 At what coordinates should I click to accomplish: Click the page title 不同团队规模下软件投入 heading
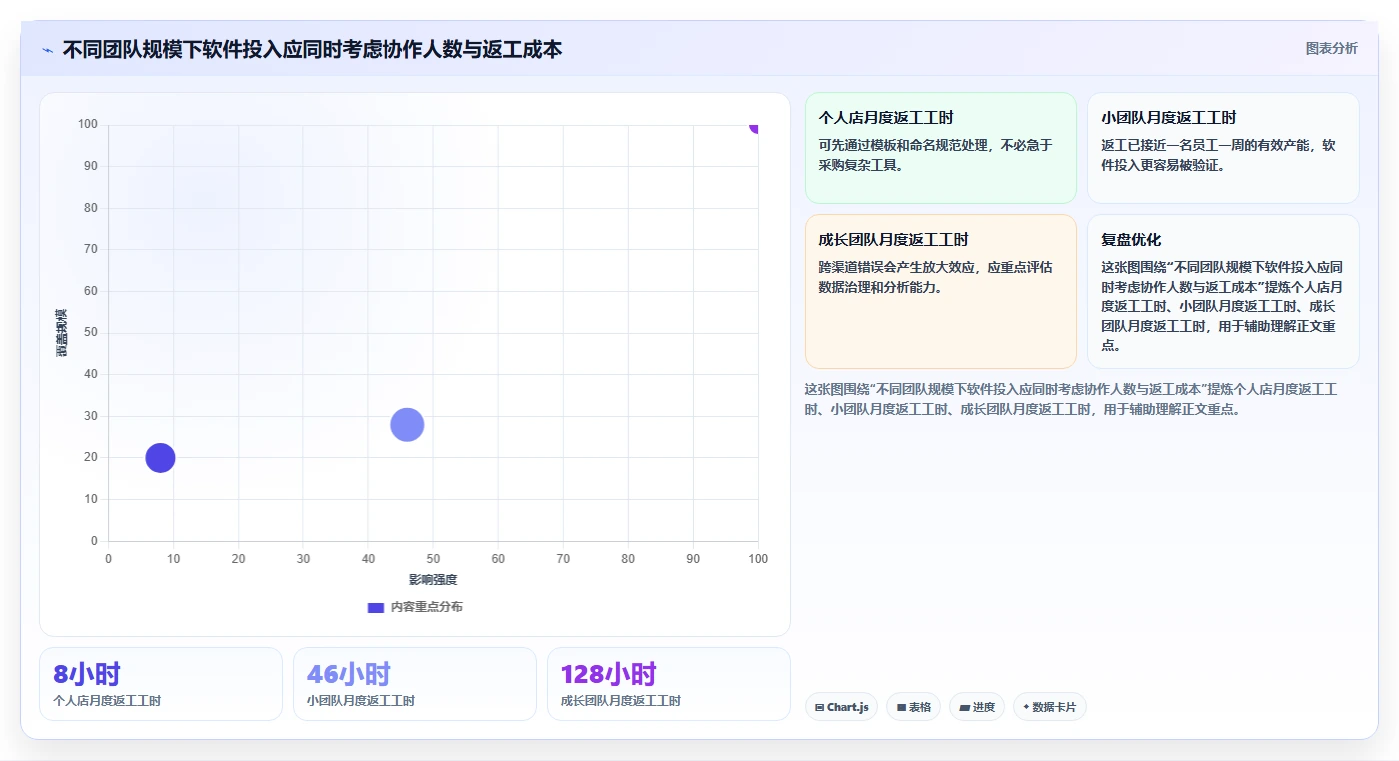point(312,49)
